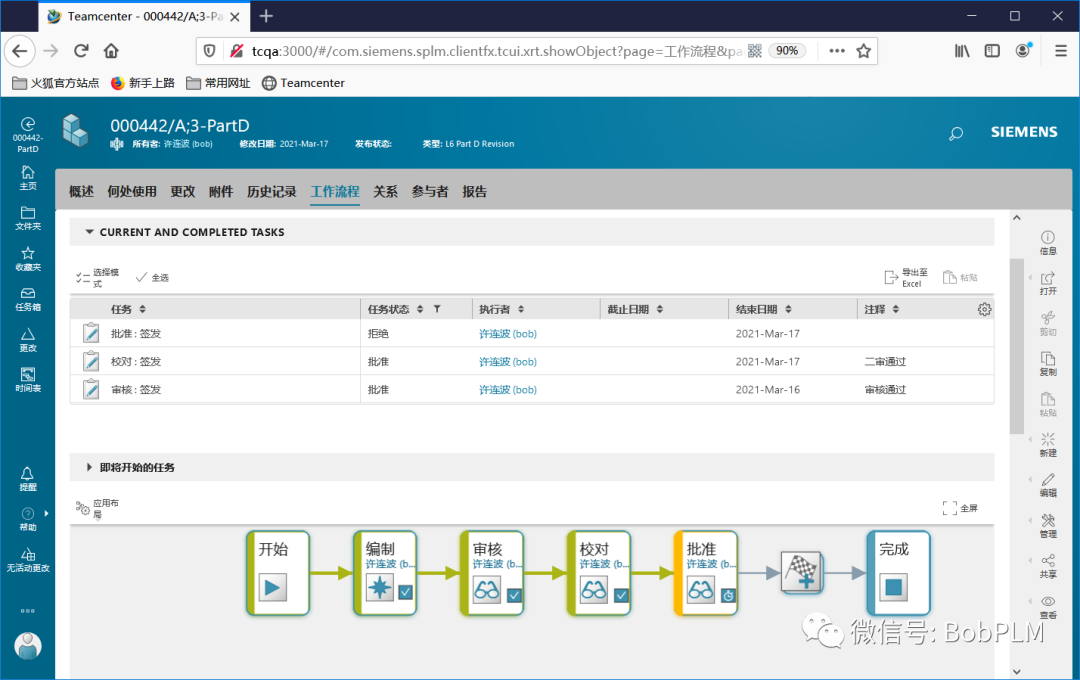Collapse CURRENT AND COMPLETED TASKS section
Screen dimensions: 1080x680
click(x=89, y=232)
